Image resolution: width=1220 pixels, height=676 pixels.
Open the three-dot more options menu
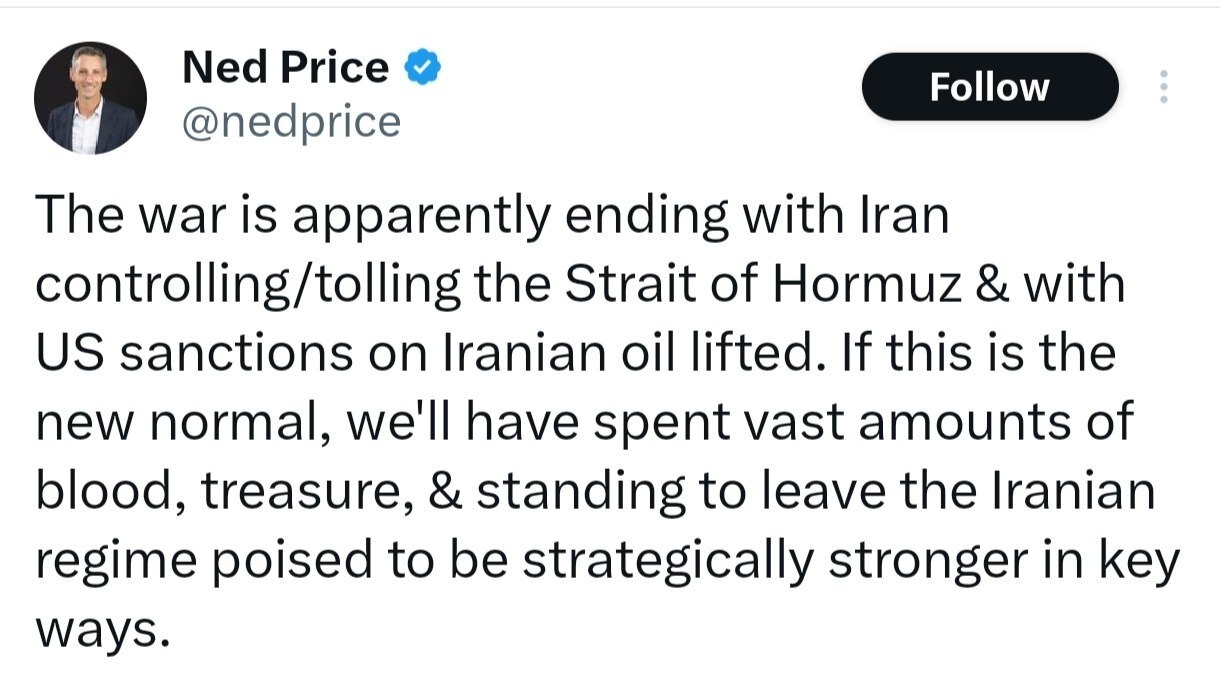(x=1162, y=87)
